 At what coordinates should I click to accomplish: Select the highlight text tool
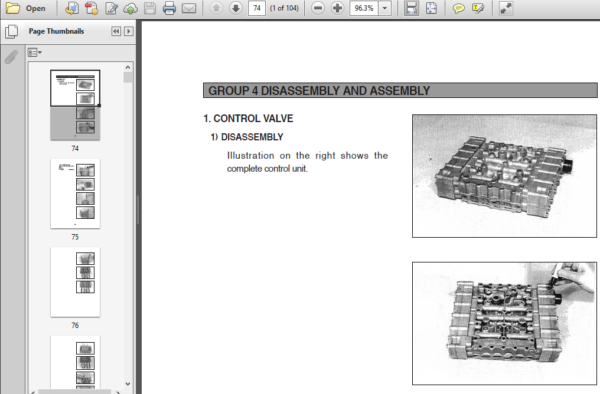(x=478, y=8)
